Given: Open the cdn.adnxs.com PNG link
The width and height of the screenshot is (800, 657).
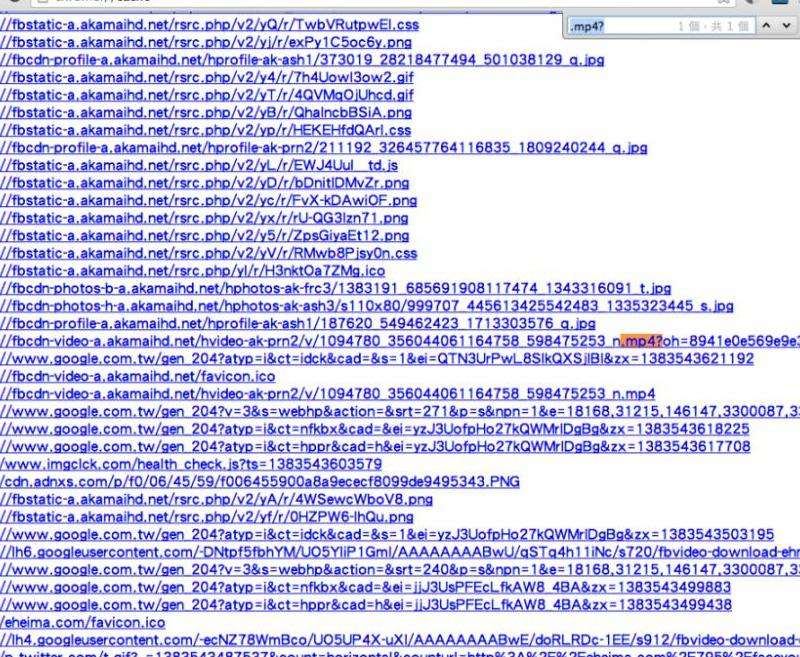Looking at the screenshot, I should click(x=260, y=481).
